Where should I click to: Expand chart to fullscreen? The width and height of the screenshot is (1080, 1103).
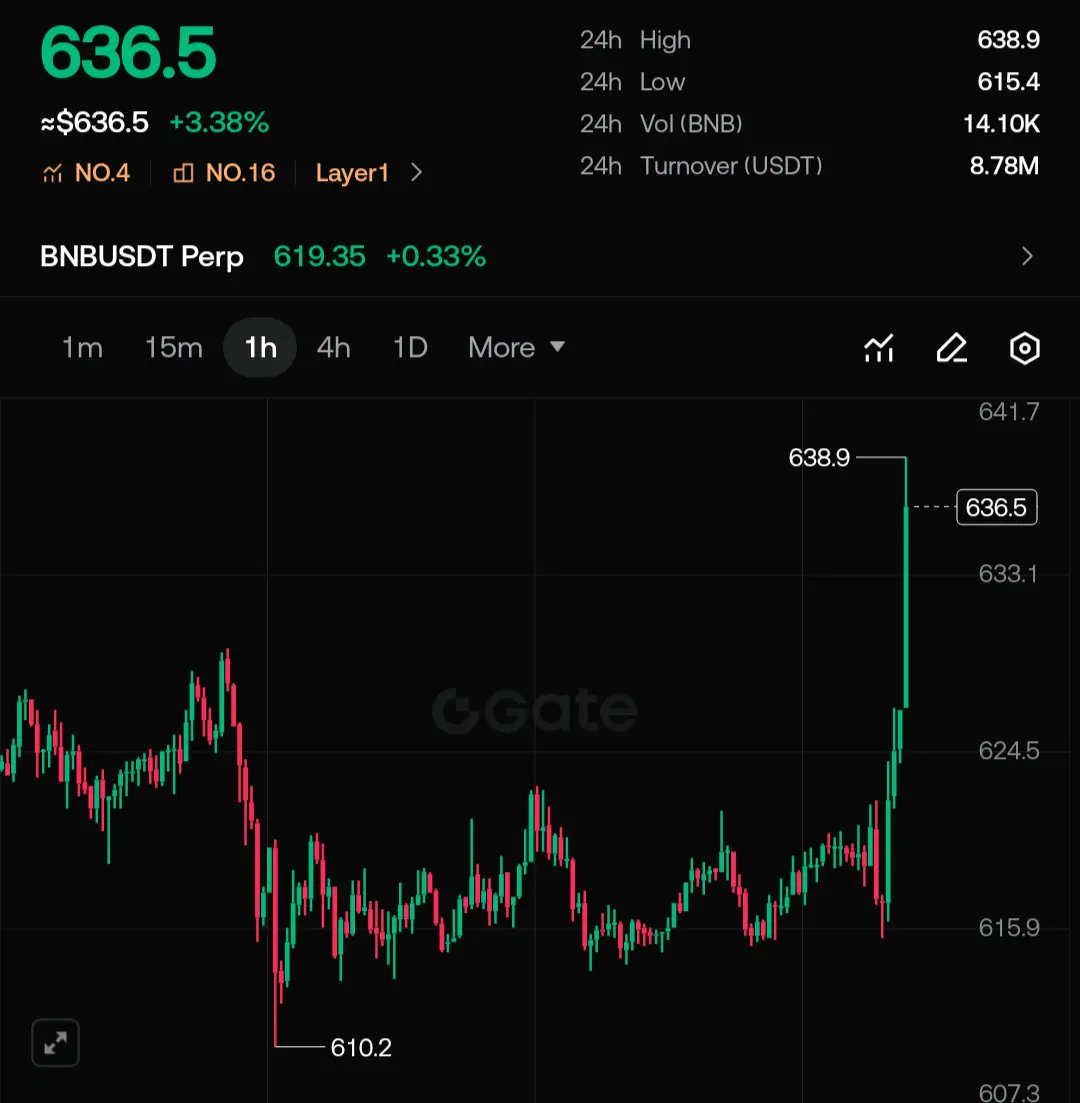[56, 1043]
